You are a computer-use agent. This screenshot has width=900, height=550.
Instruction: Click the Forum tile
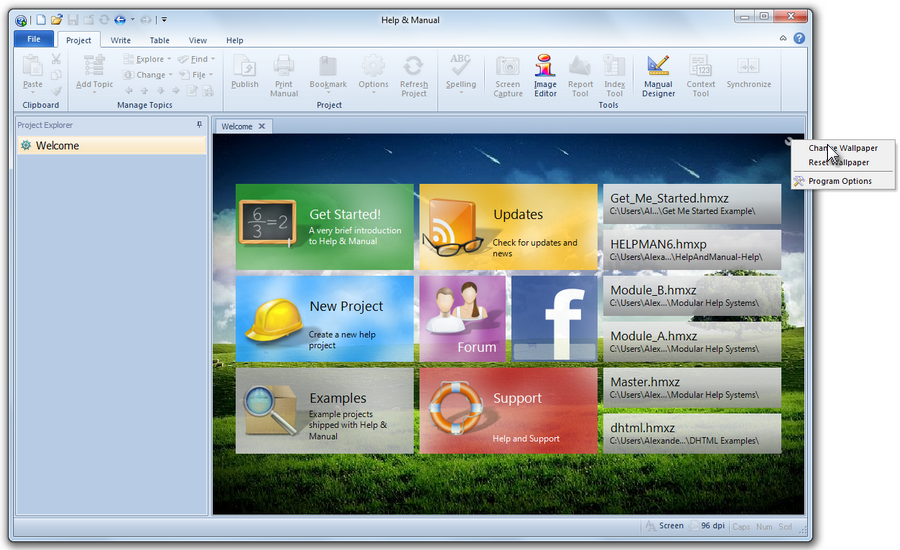(462, 319)
